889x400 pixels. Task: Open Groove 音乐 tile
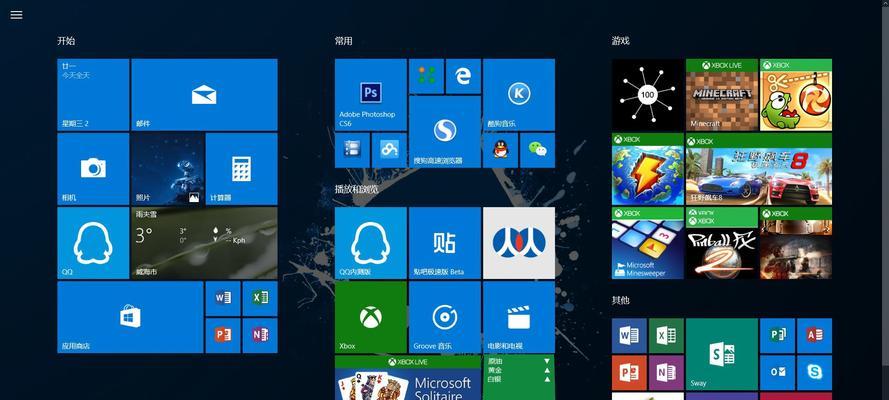(445, 317)
